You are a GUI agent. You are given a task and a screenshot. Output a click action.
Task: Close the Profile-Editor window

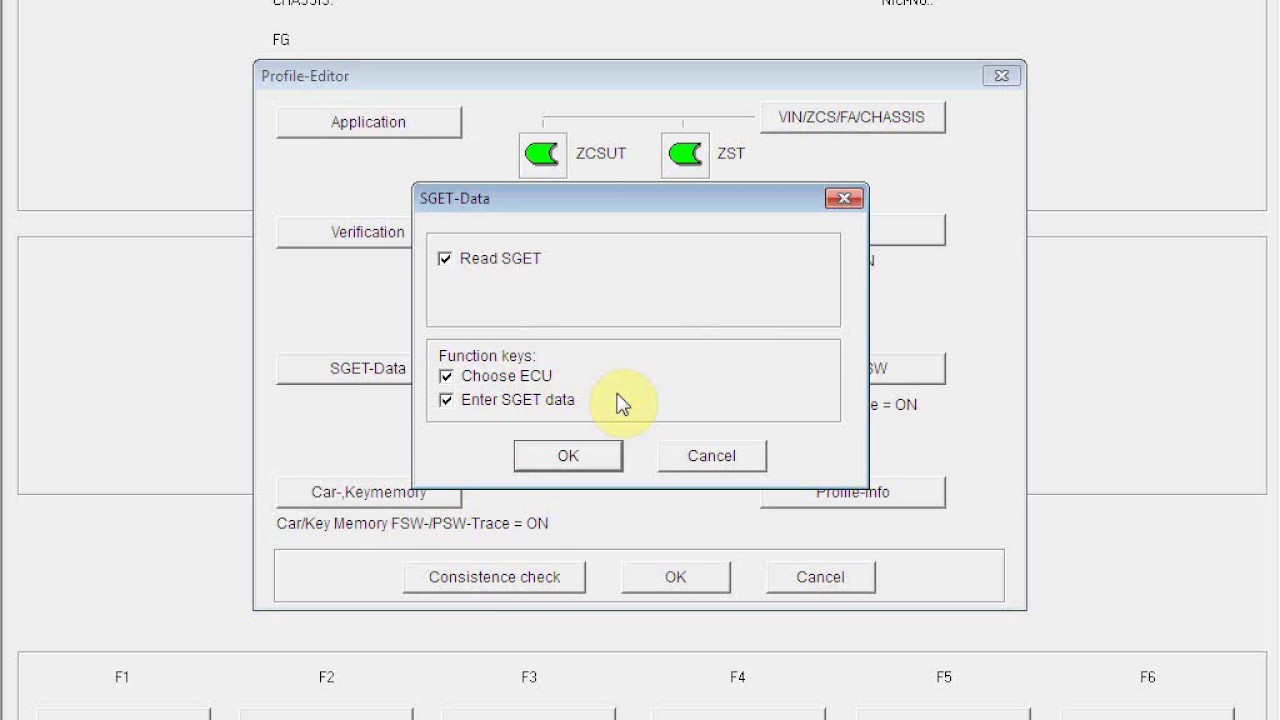(1001, 76)
